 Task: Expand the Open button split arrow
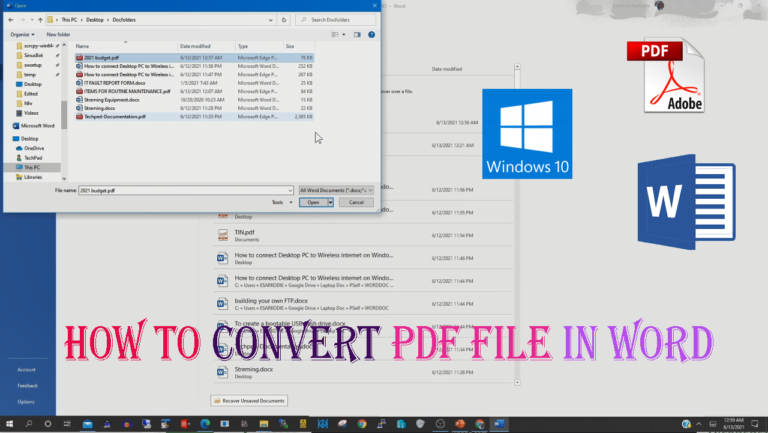330,202
